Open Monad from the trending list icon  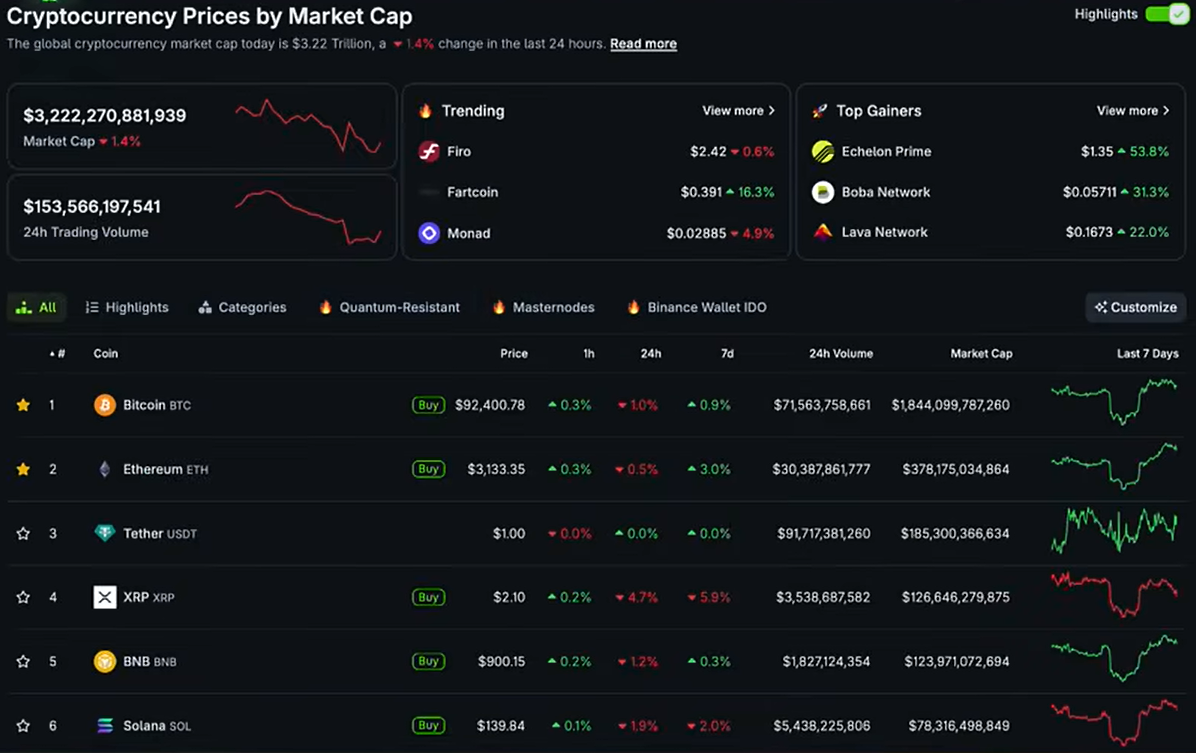429,233
